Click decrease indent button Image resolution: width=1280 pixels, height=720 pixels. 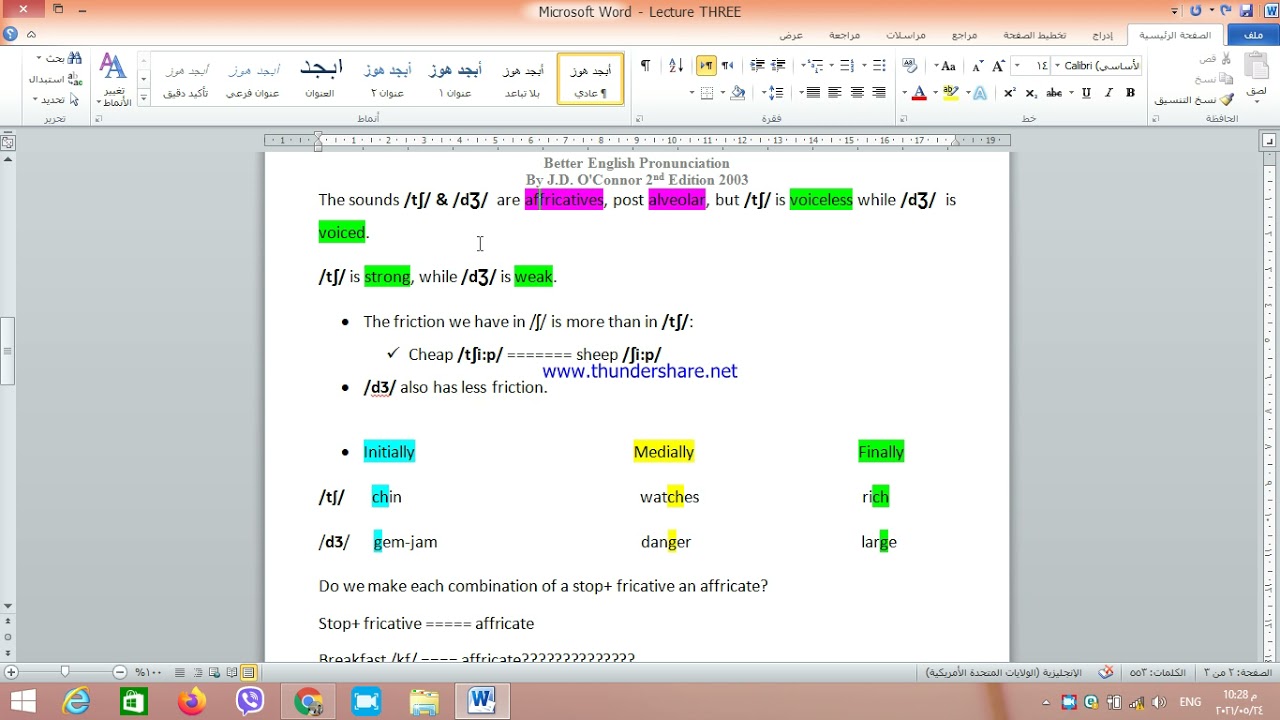coord(779,66)
